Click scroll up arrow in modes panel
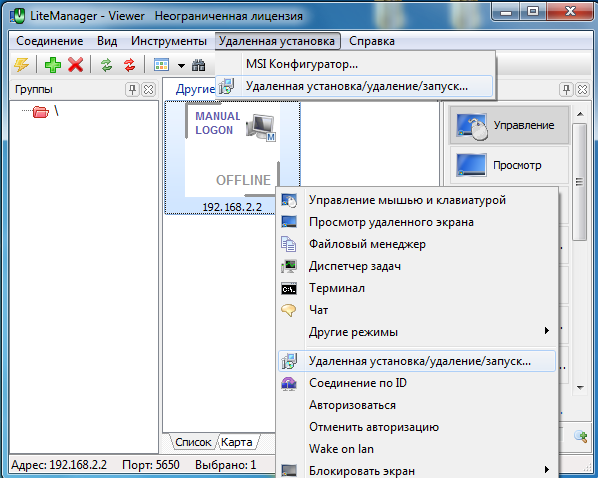 pos(580,114)
